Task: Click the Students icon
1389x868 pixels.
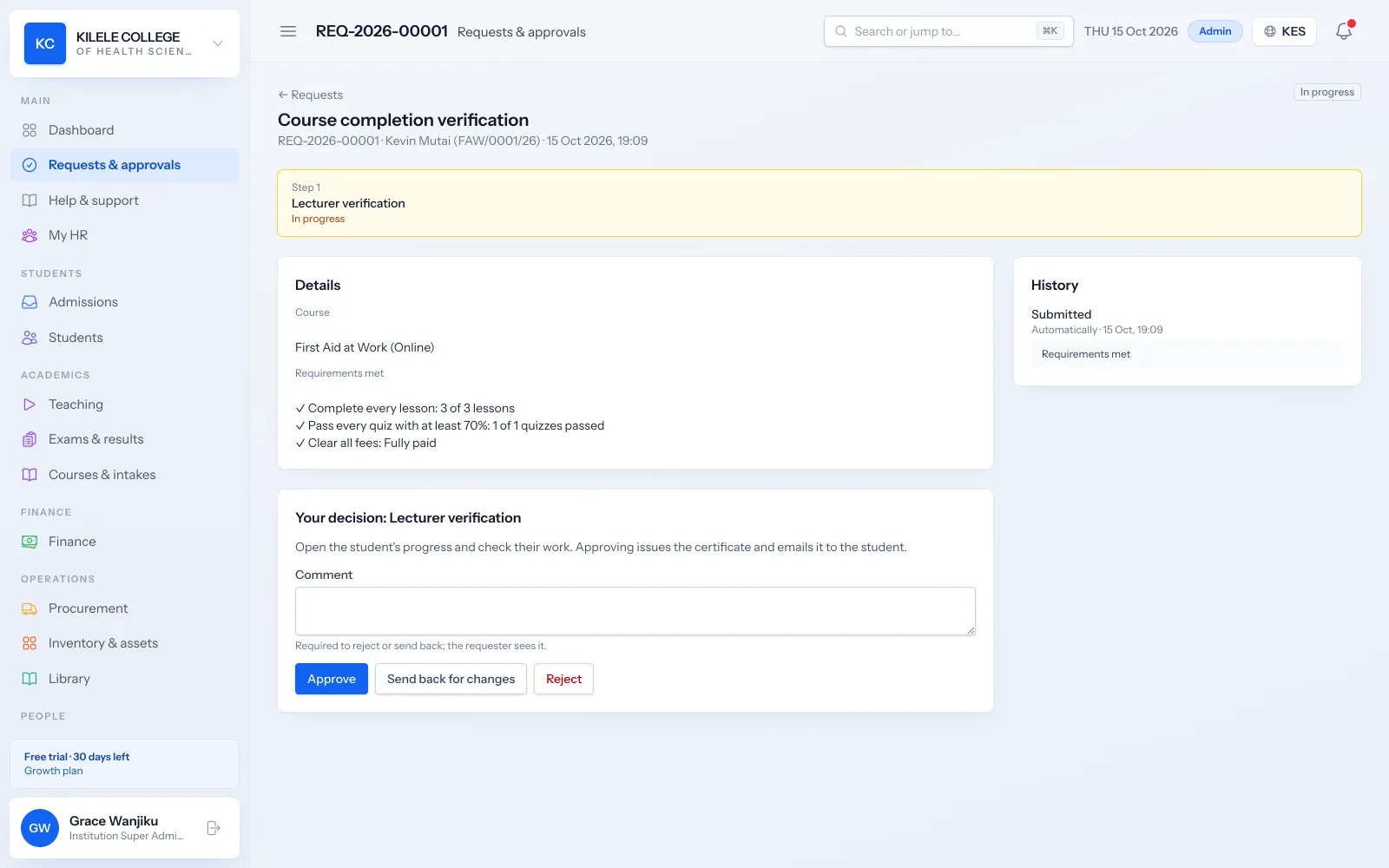Action: point(30,338)
